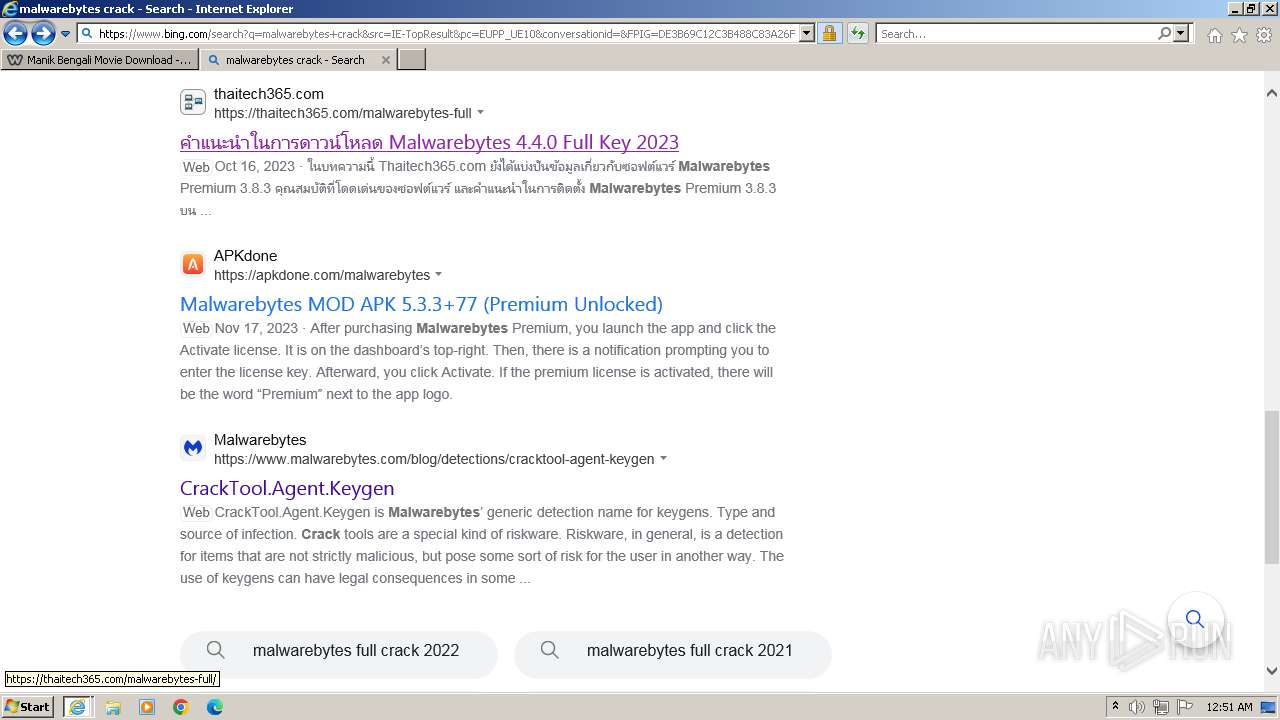The image size is (1280, 720).
Task: Click the magnifier icon in the IE search box
Action: pos(1164,34)
